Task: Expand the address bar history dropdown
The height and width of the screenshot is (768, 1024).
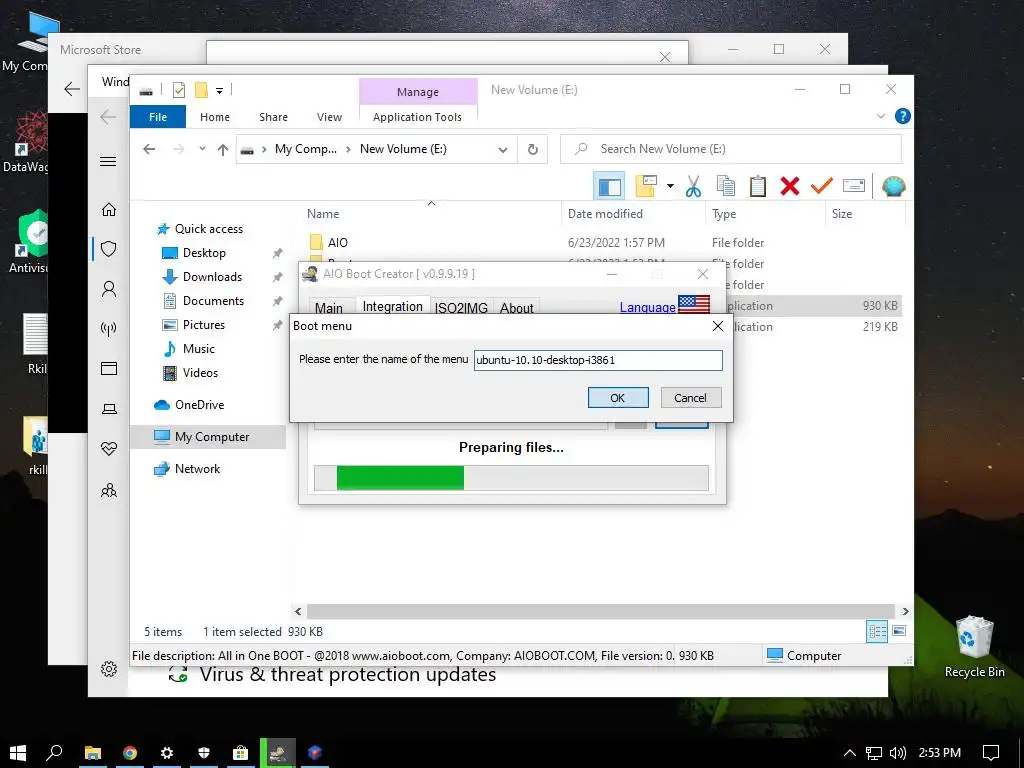Action: click(503, 150)
